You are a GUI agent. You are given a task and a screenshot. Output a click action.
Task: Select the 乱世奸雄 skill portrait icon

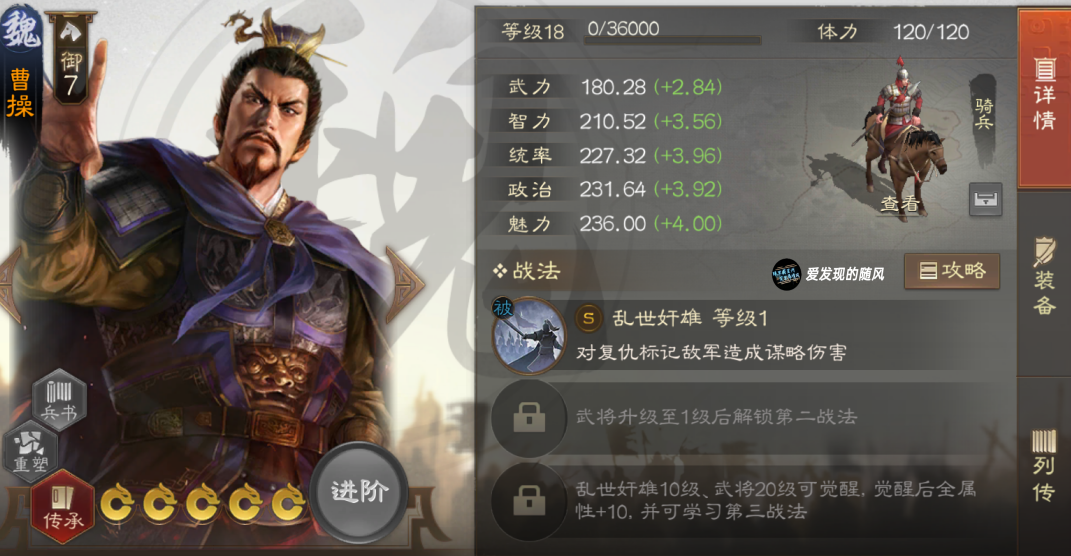pyautogui.click(x=529, y=336)
